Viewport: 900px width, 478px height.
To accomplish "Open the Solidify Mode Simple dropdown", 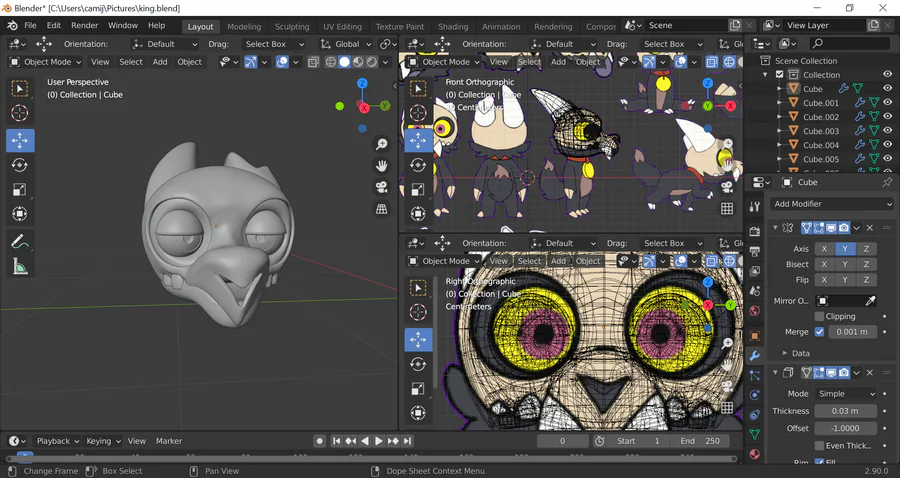I will [845, 394].
